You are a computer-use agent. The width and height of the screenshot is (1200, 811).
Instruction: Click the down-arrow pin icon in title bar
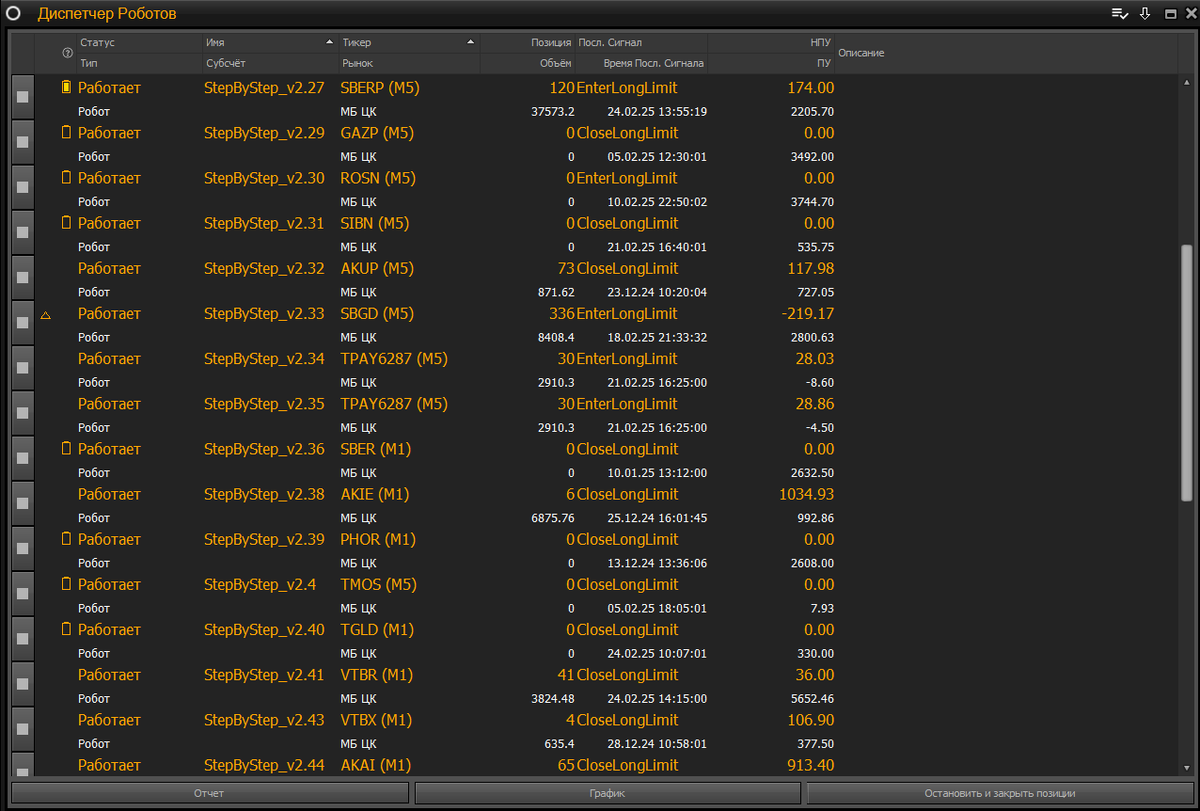point(1145,14)
